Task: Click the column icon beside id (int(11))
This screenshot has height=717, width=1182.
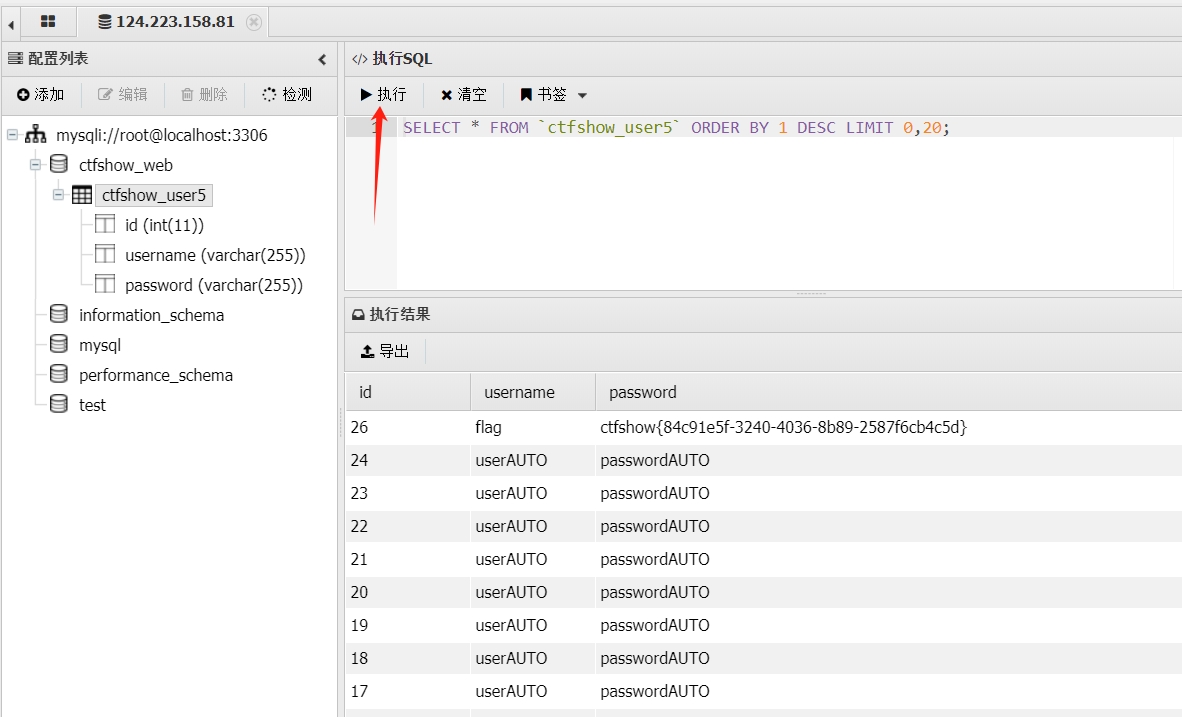Action: (x=105, y=224)
